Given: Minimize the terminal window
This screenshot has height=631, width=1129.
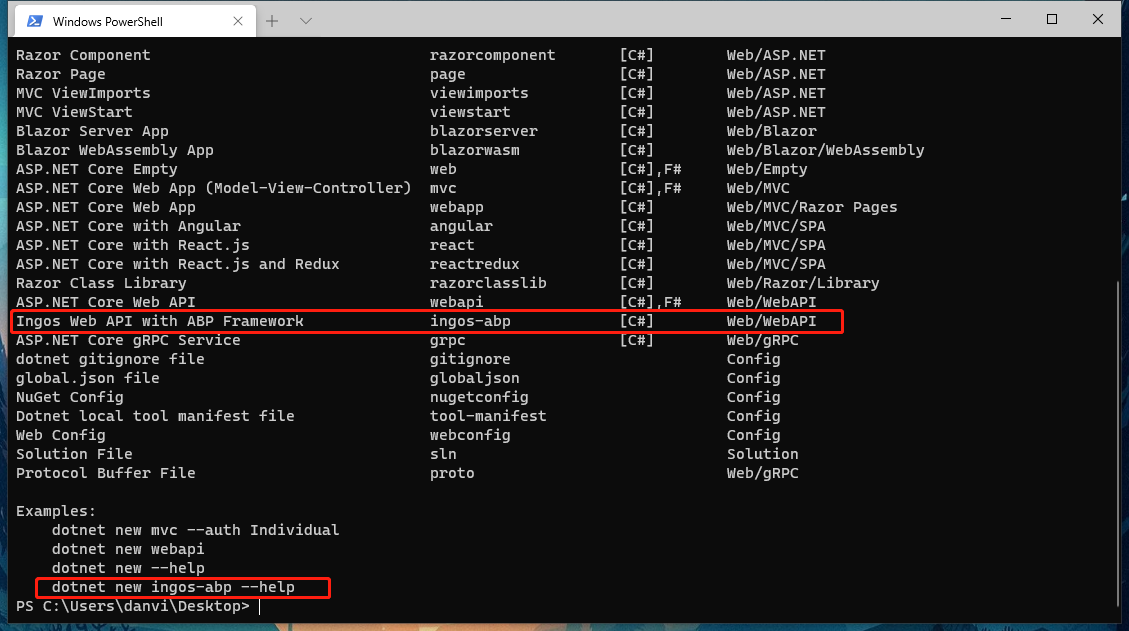Looking at the screenshot, I should click(x=1006, y=19).
